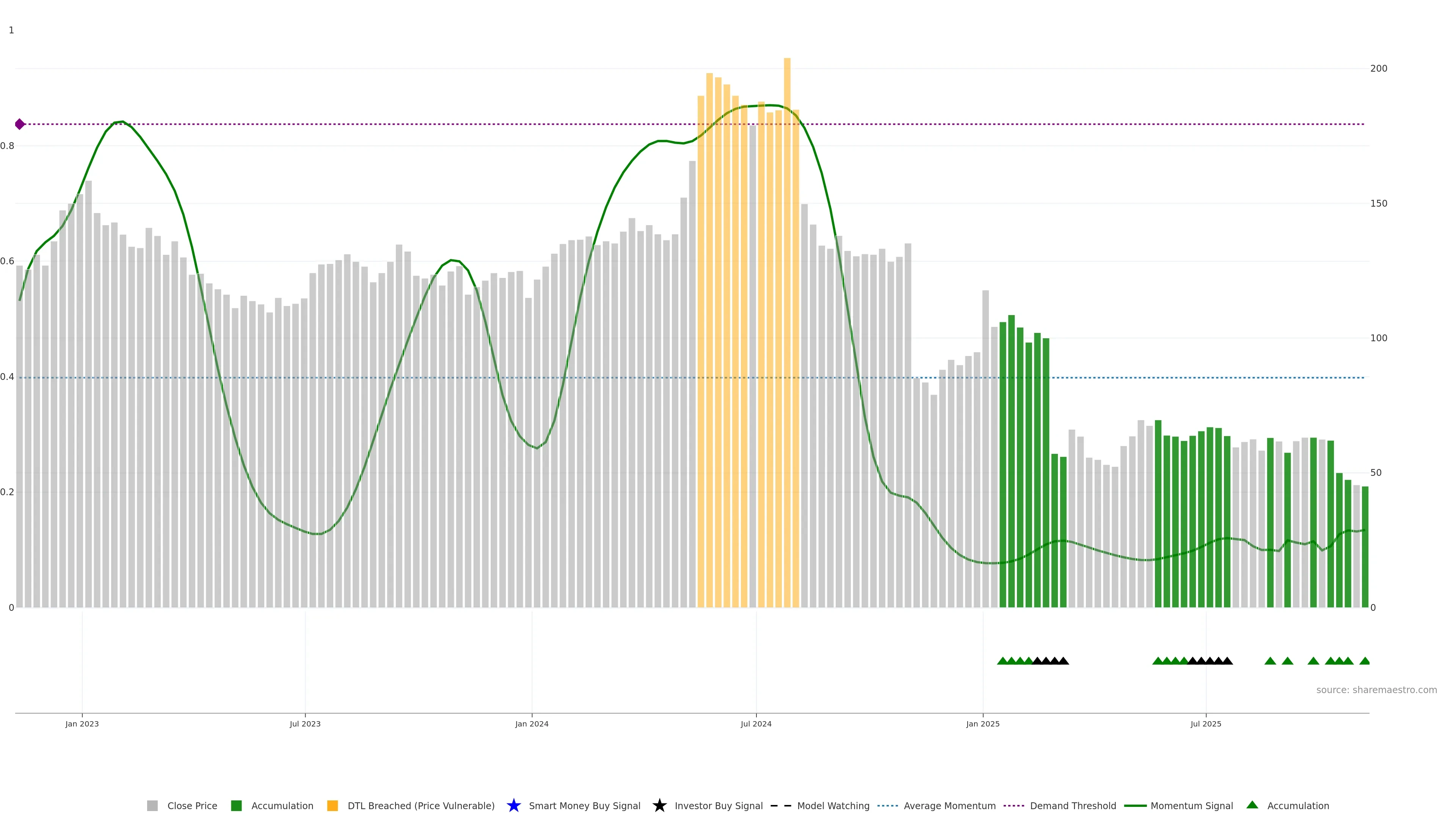1456x819 pixels.
Task: Click the green Accumulation triangle legend icon
Action: point(1252,805)
